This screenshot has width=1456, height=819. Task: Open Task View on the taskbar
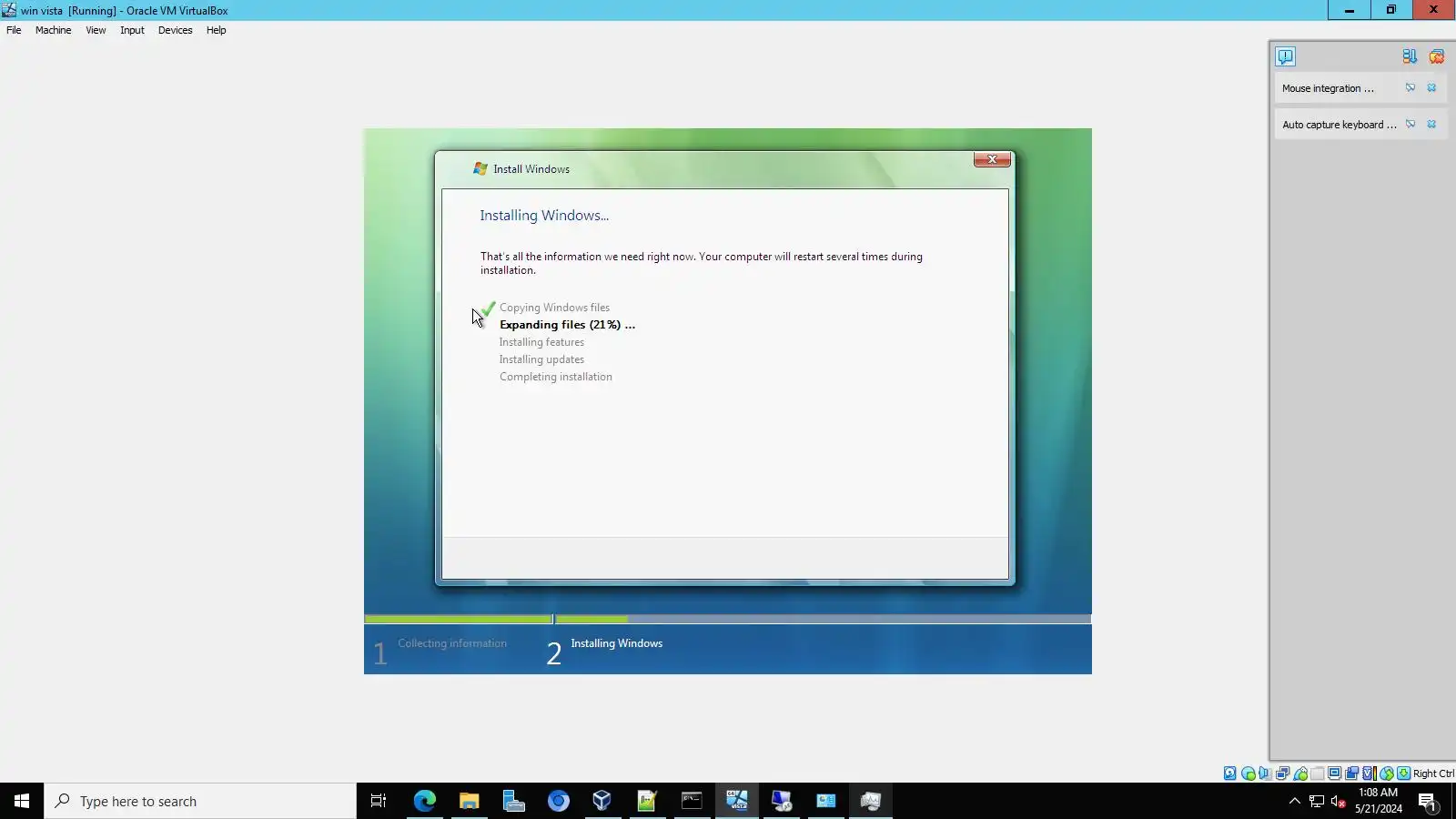379,801
